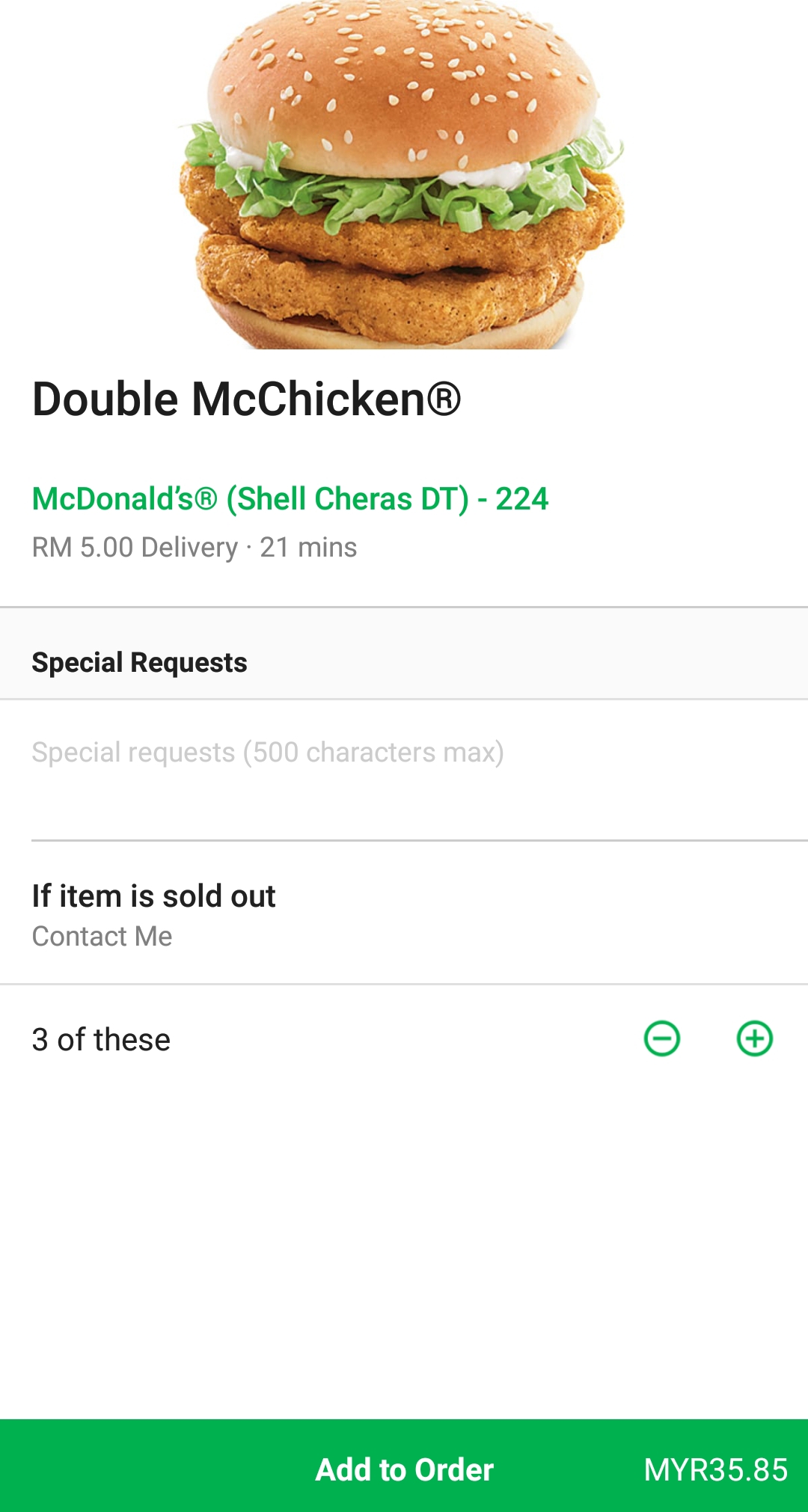Type in the special requests field
The width and height of the screenshot is (808, 1512).
tap(404, 753)
